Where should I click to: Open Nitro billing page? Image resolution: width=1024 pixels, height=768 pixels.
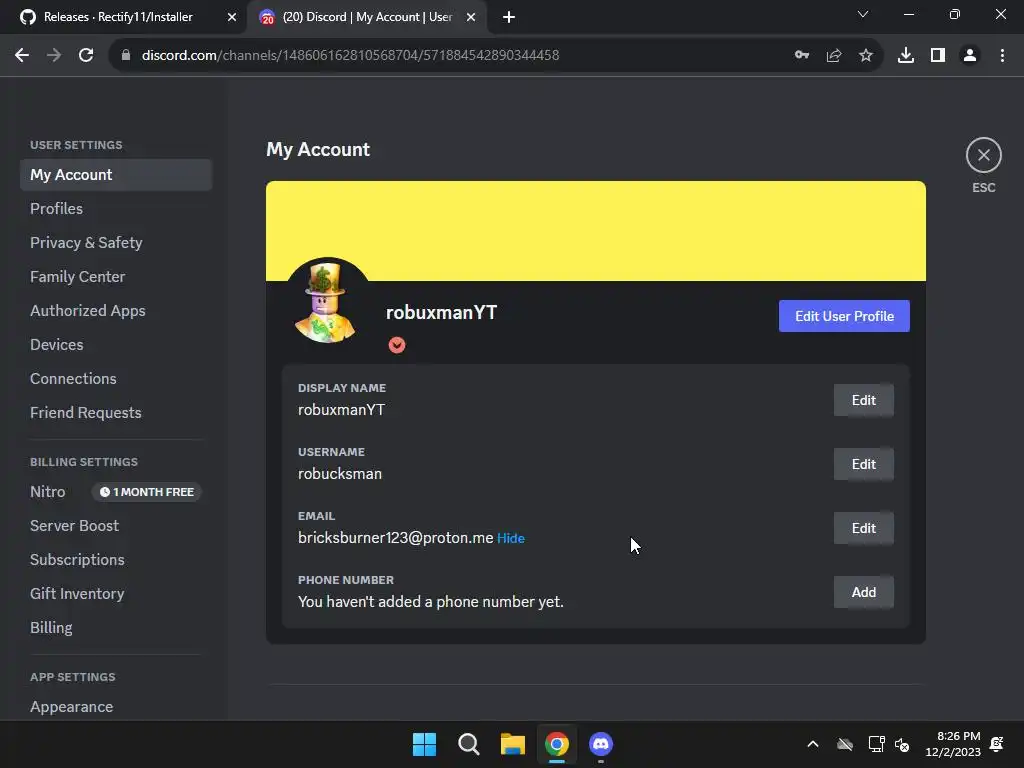(48, 492)
